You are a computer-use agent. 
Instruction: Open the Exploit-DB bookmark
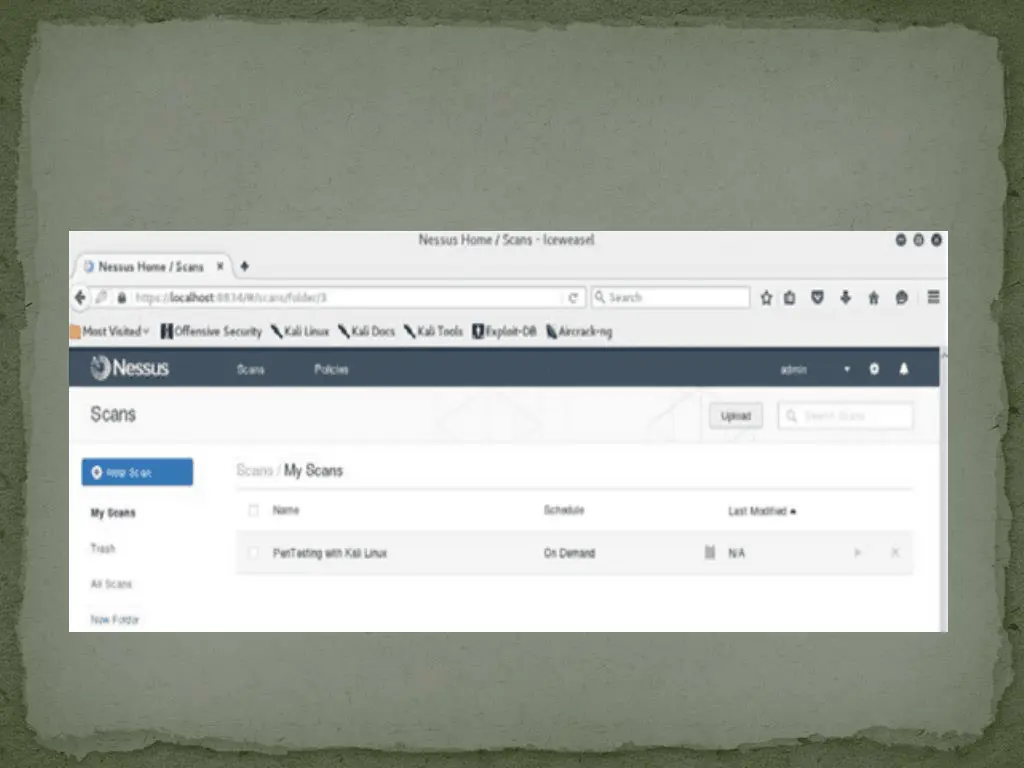tap(504, 332)
